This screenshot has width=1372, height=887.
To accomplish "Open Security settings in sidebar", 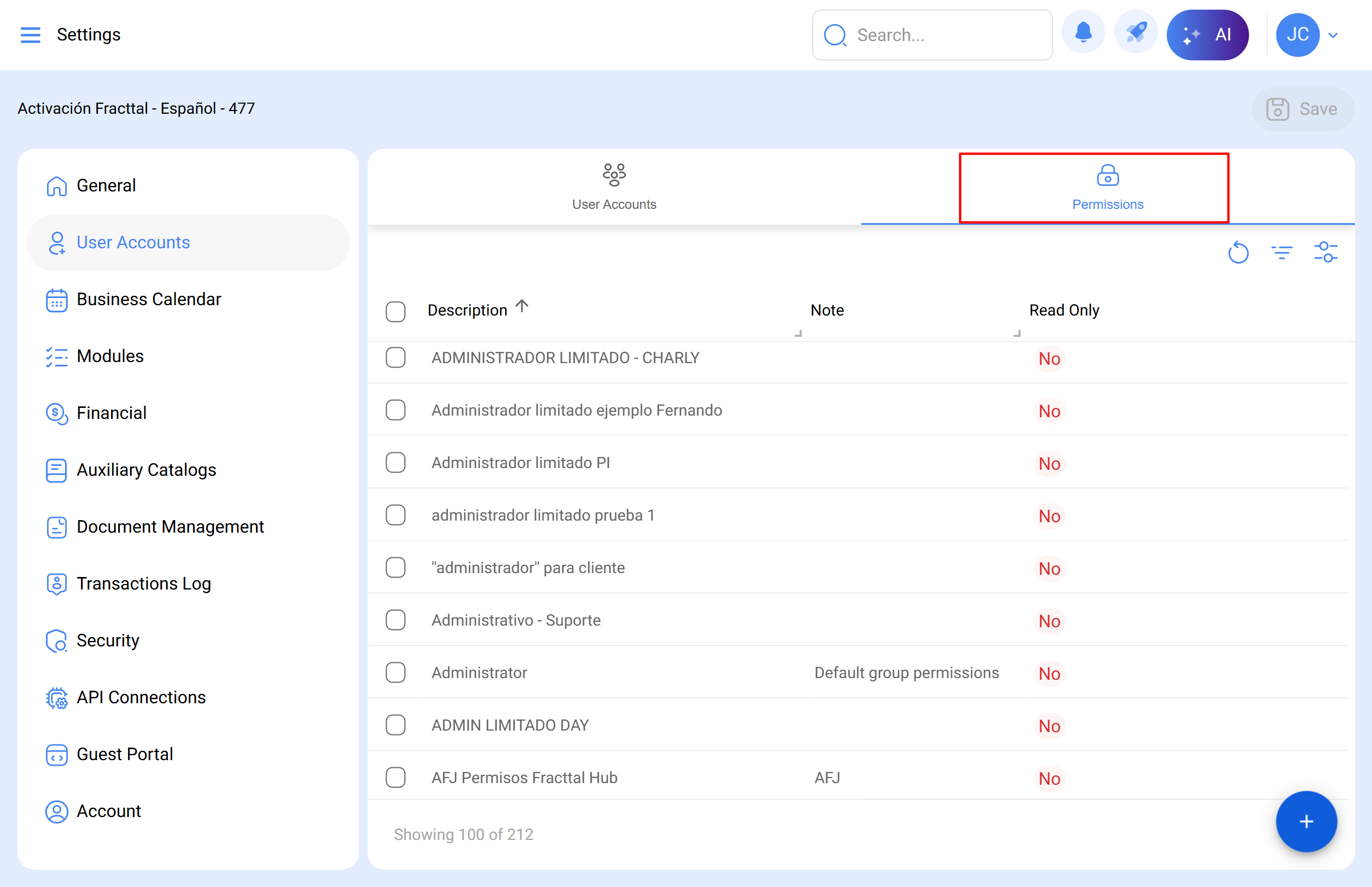I will [108, 640].
